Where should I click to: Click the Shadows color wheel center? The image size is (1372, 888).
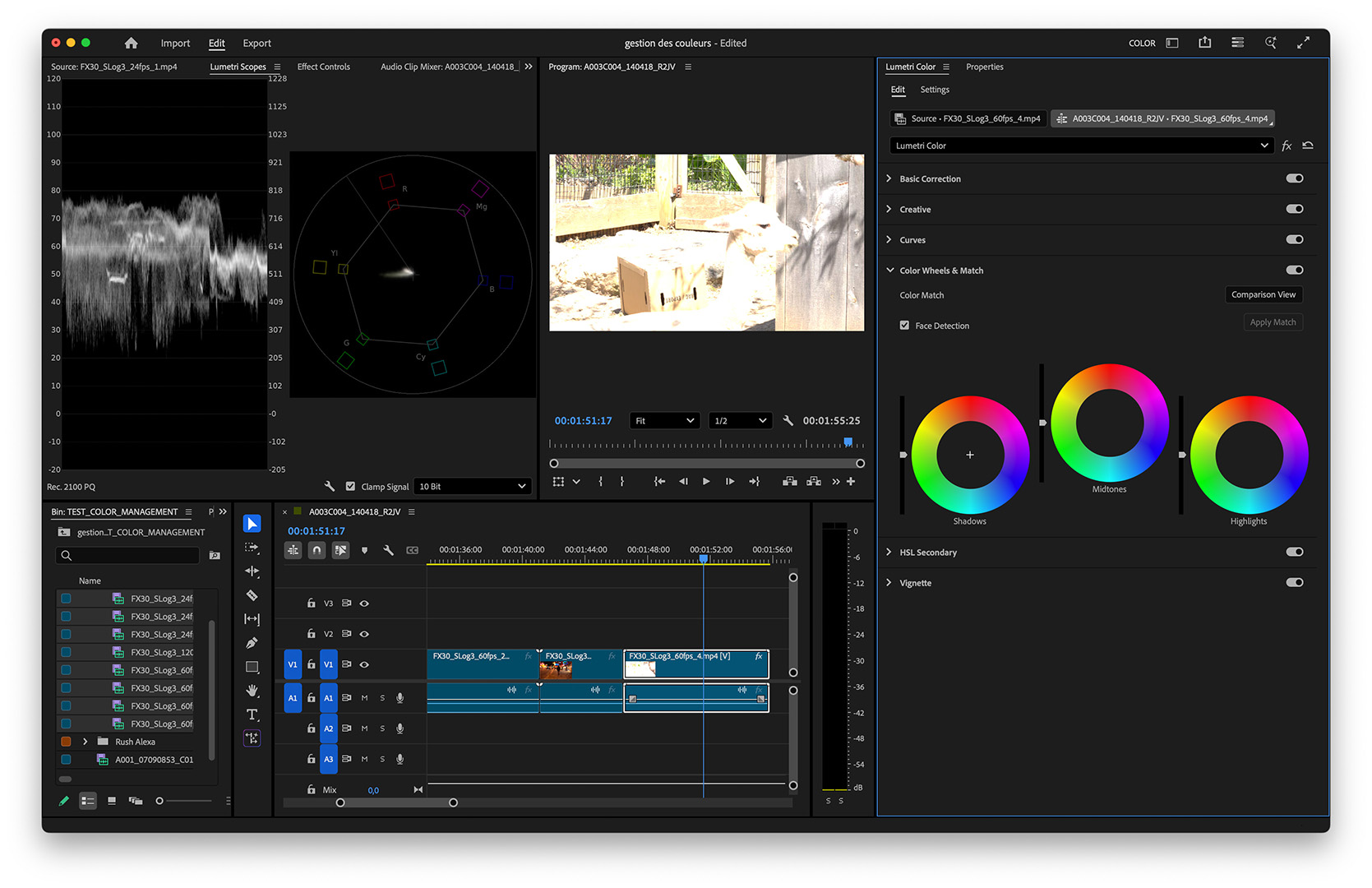pyautogui.click(x=970, y=455)
